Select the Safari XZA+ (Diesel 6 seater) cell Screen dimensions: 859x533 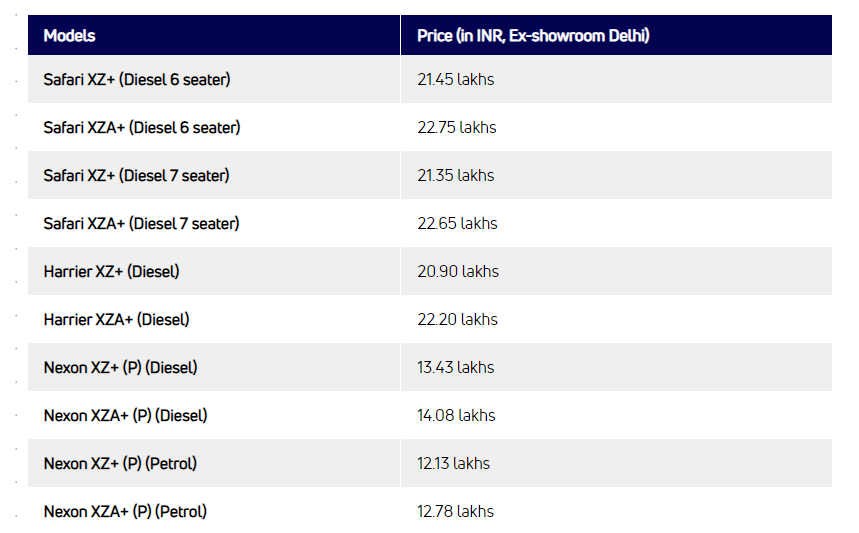(x=142, y=127)
